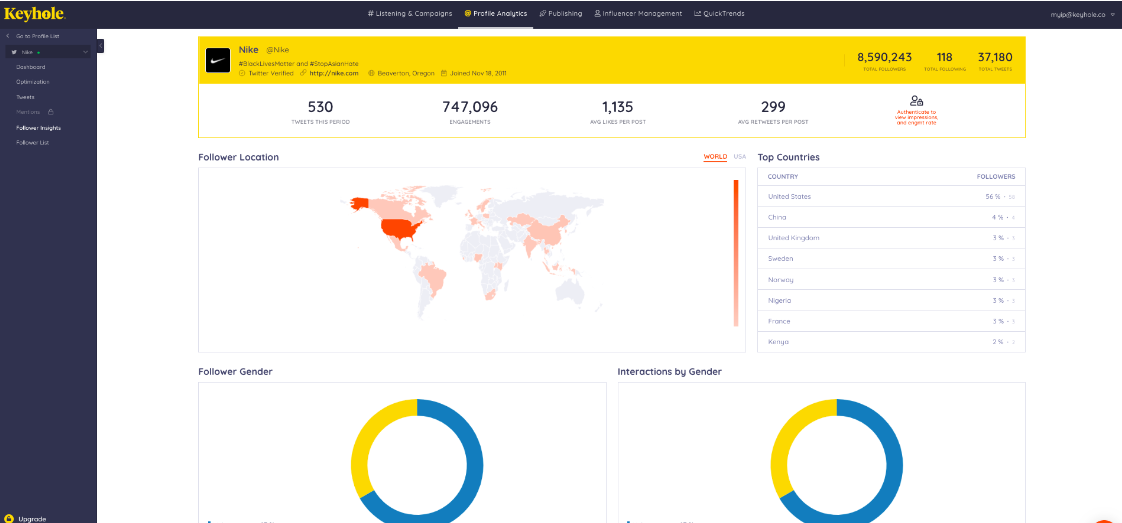Select the Norway row in Top Countries
Viewport: 1122px width, 523px height.
(891, 280)
